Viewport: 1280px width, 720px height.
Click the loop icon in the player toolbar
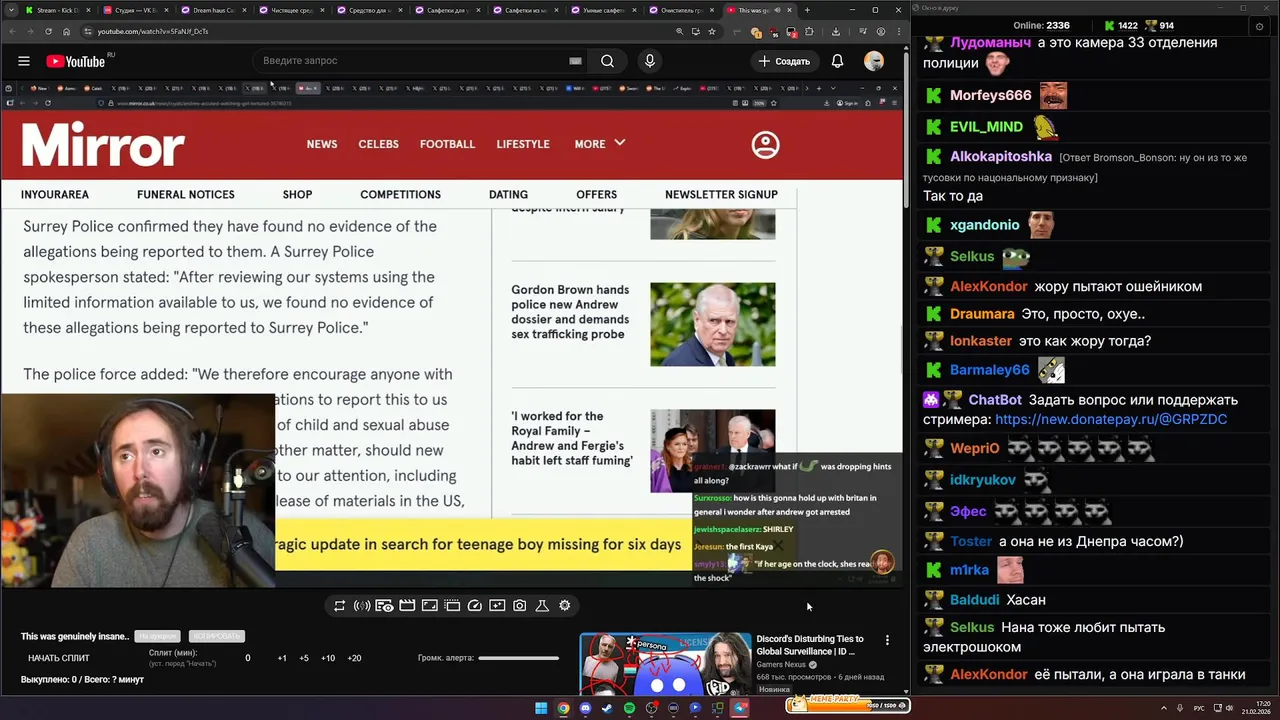point(339,606)
